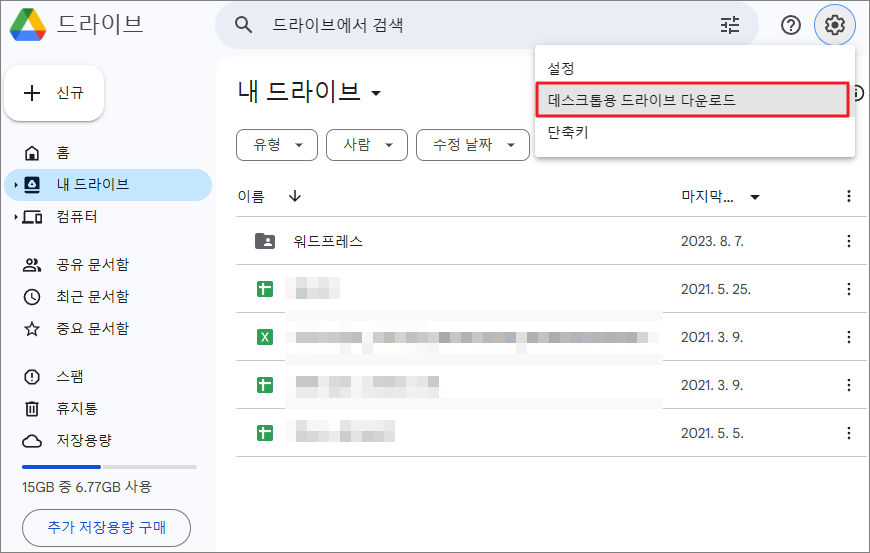Open more actions for 워드프레스 folder

849,241
